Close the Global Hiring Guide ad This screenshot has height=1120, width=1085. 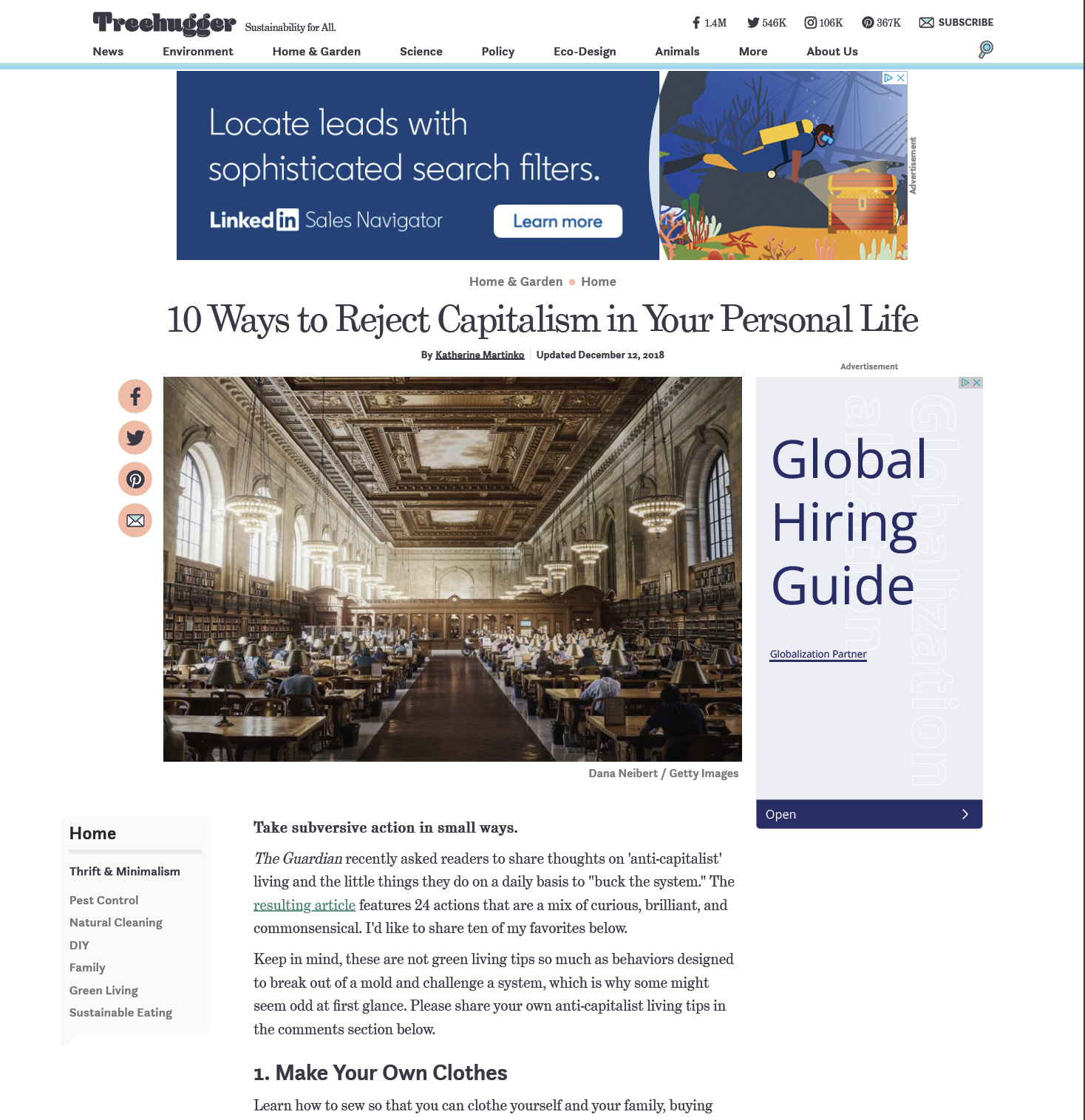(976, 383)
